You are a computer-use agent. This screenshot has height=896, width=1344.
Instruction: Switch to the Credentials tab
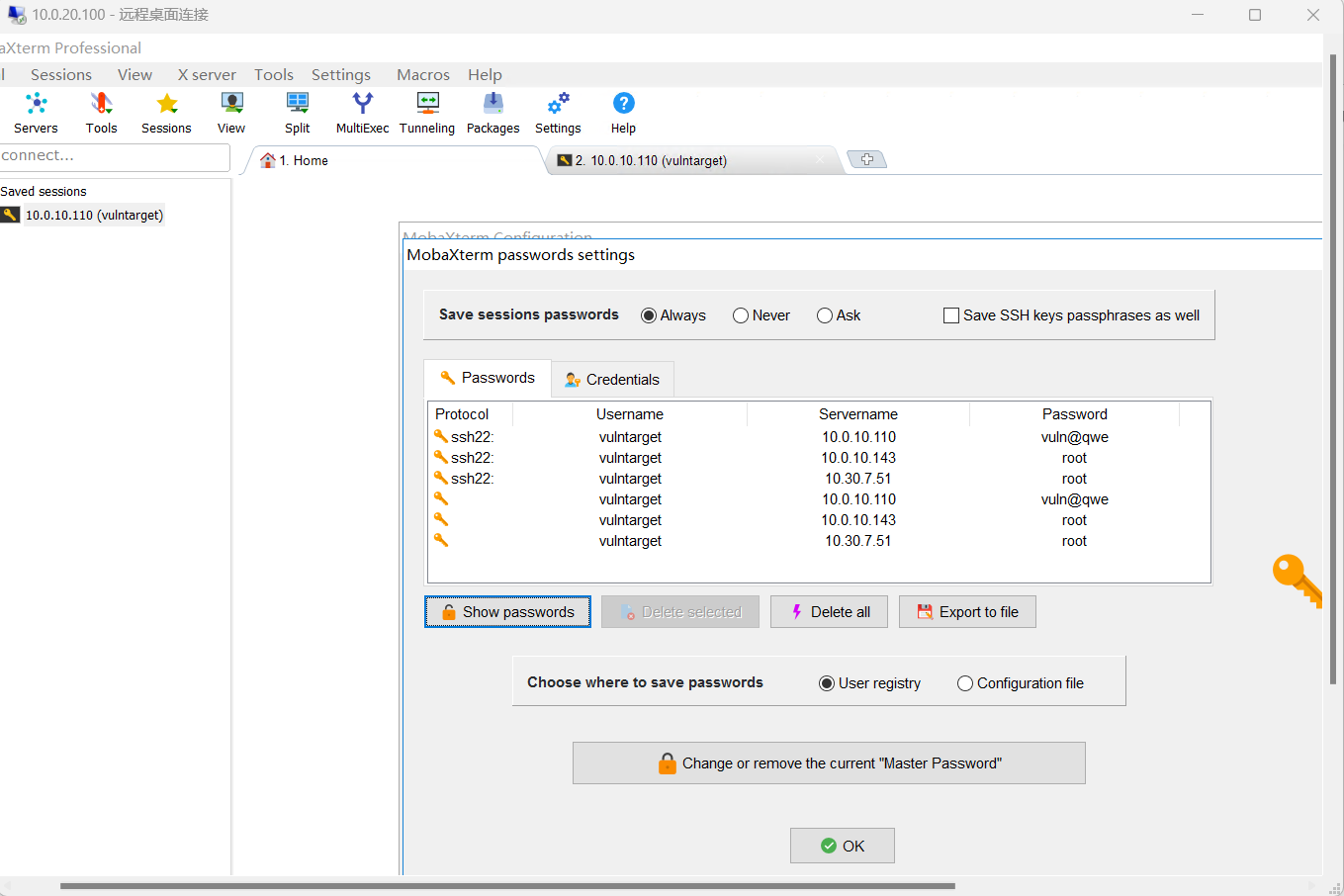(x=611, y=380)
